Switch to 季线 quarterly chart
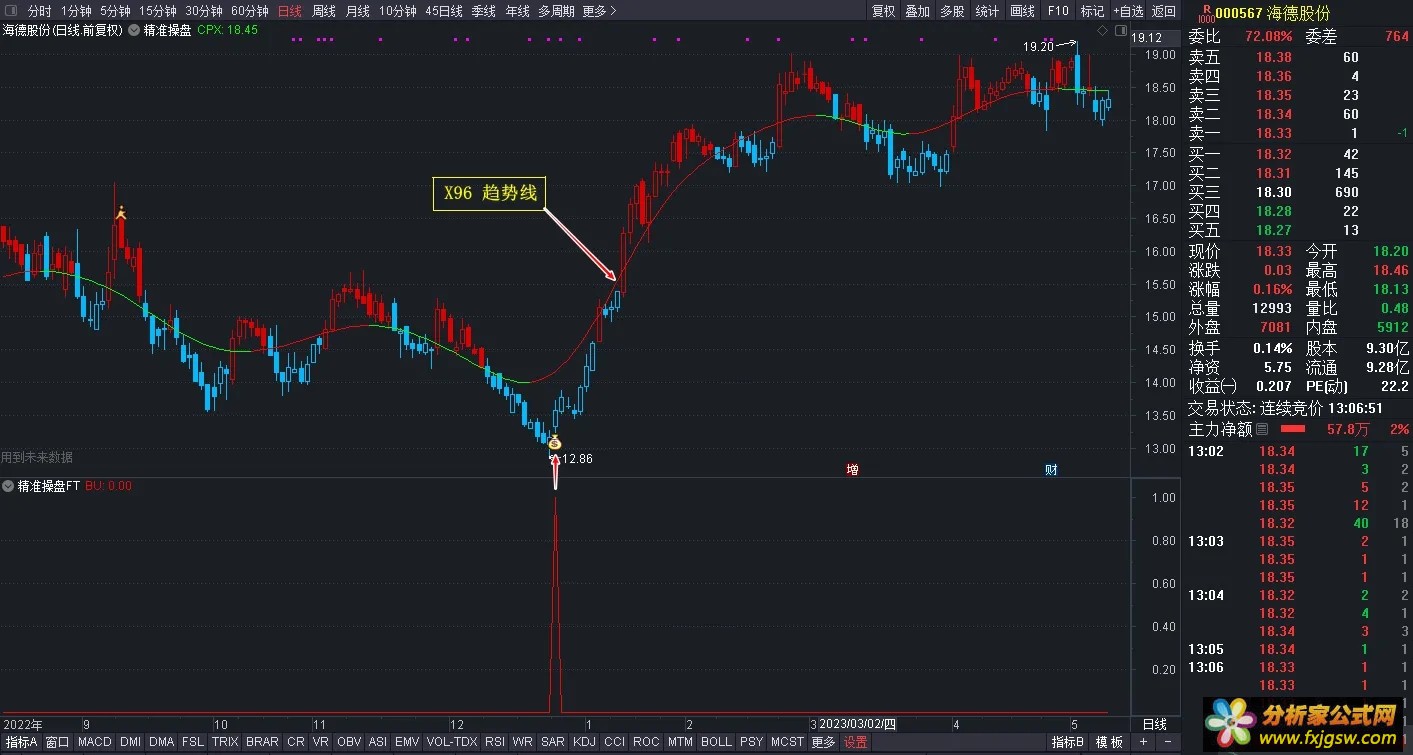This screenshot has height=755, width=1413. tap(484, 11)
